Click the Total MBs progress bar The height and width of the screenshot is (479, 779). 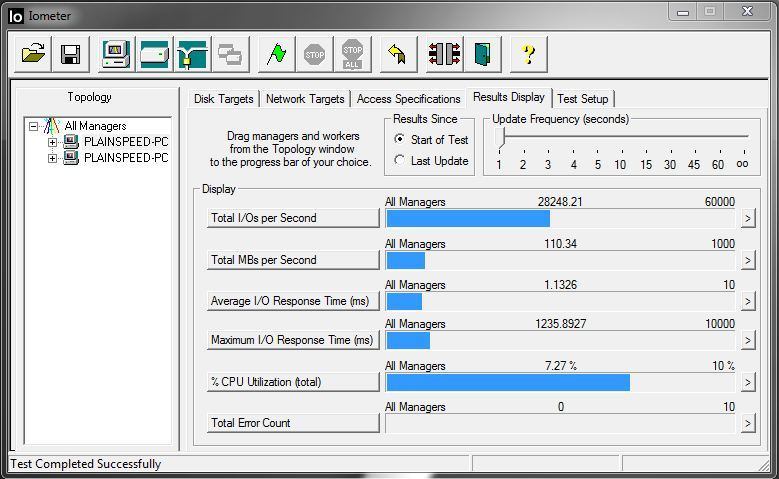click(560, 260)
